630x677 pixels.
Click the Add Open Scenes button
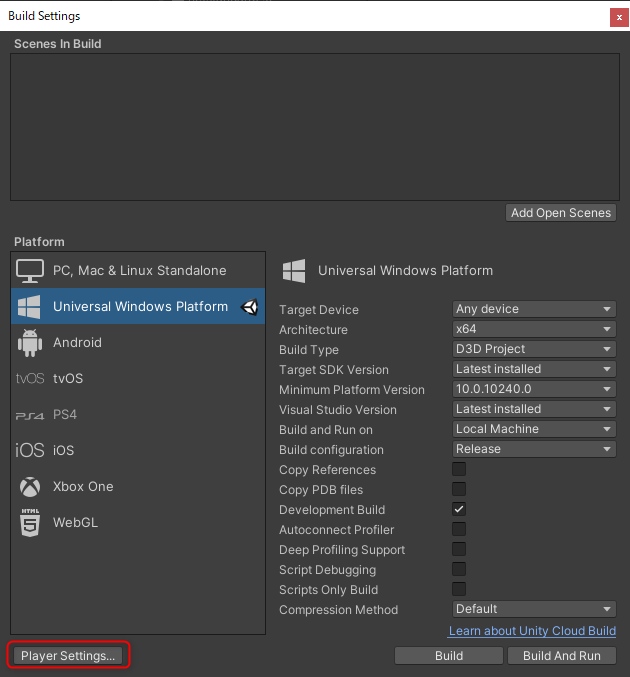tap(561, 213)
